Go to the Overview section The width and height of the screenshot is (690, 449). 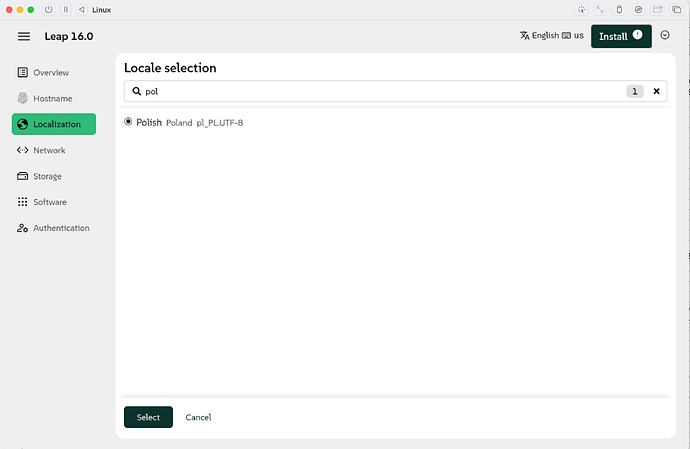tap(50, 73)
